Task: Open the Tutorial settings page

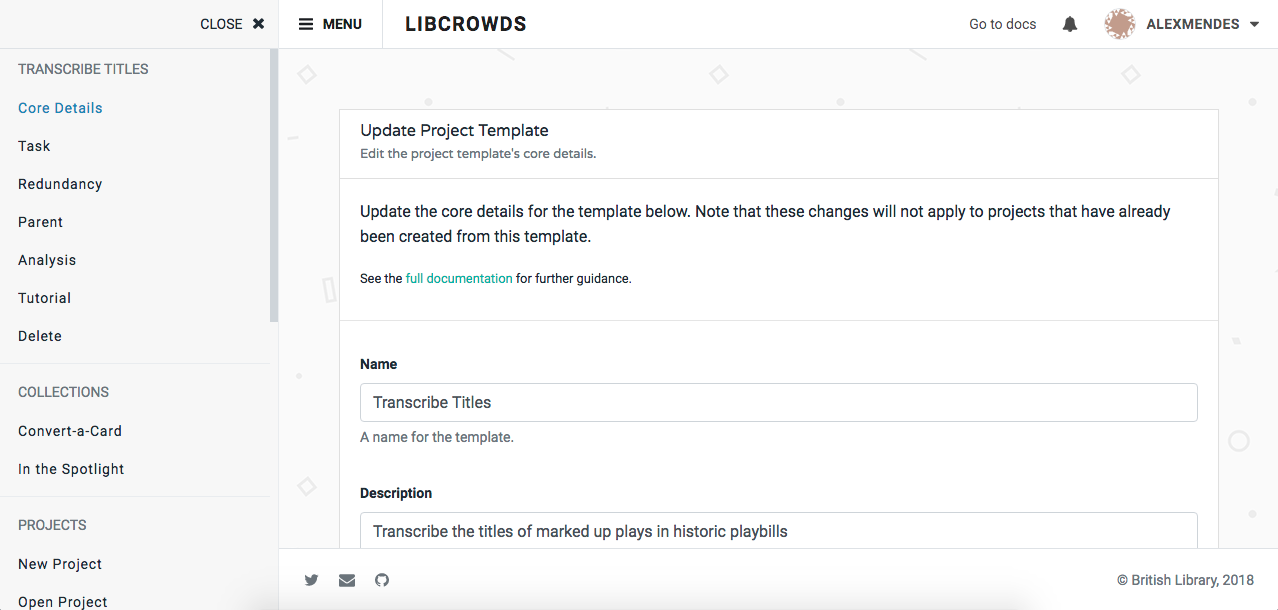Action: click(44, 297)
